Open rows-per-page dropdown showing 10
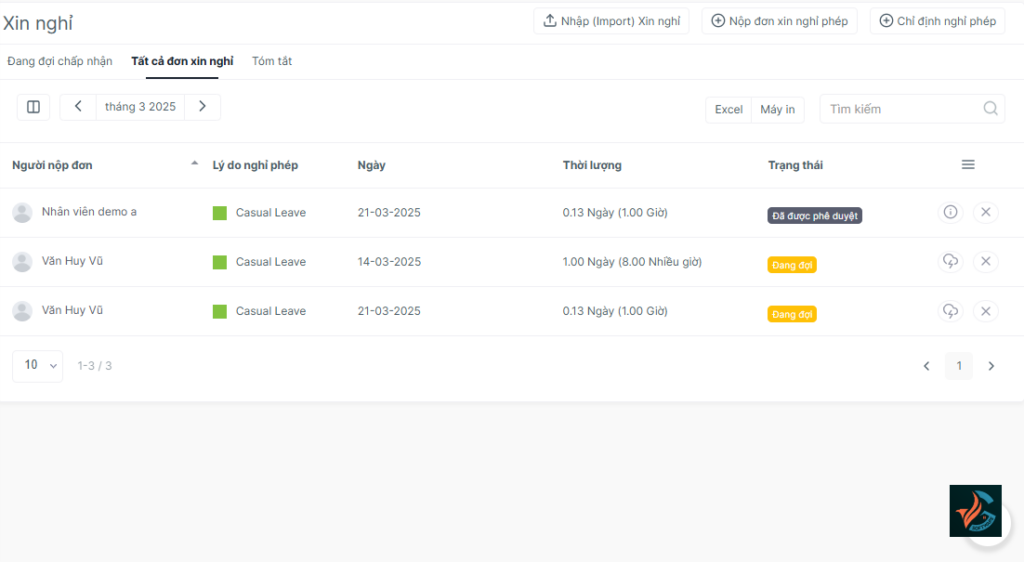 (x=37, y=366)
